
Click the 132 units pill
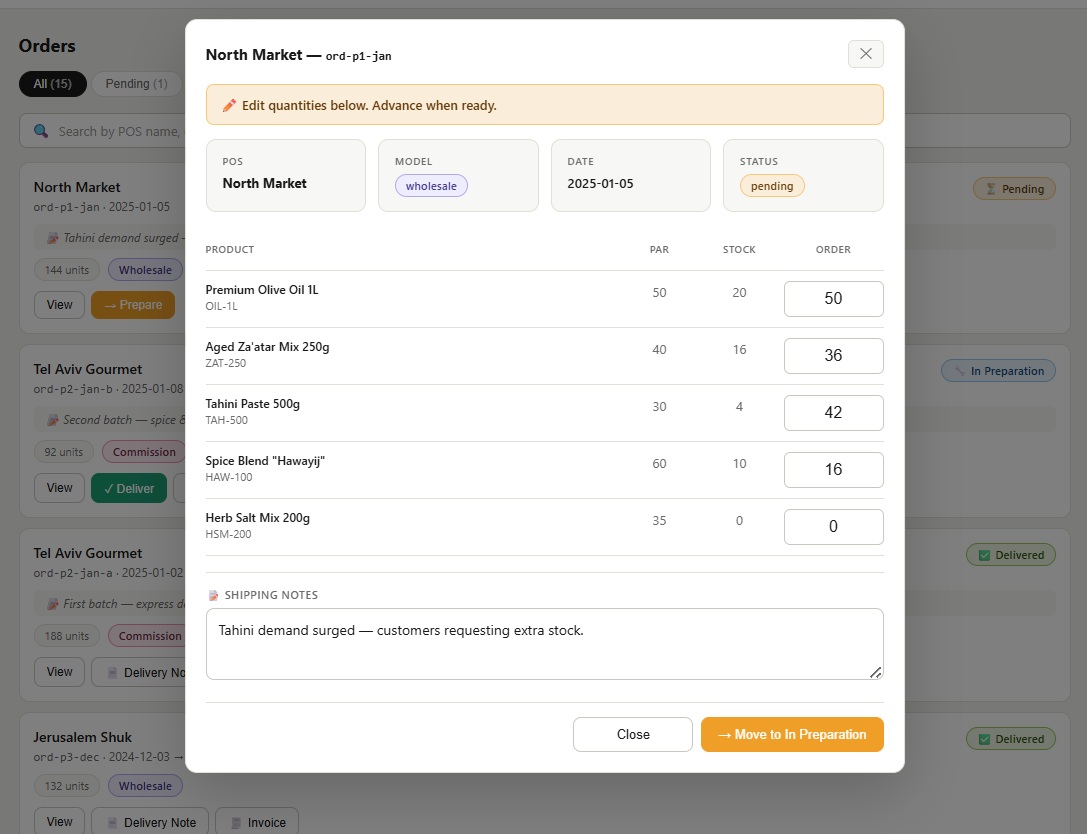click(x=67, y=786)
